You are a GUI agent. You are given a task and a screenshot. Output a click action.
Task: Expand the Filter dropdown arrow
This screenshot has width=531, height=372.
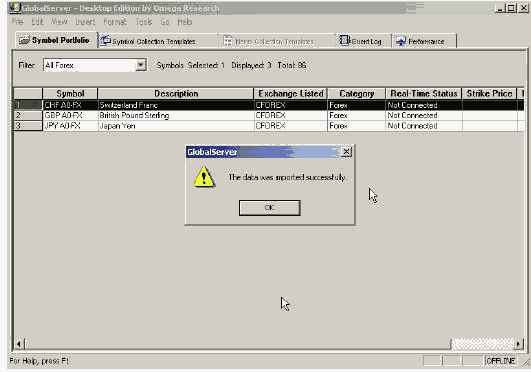(141, 65)
